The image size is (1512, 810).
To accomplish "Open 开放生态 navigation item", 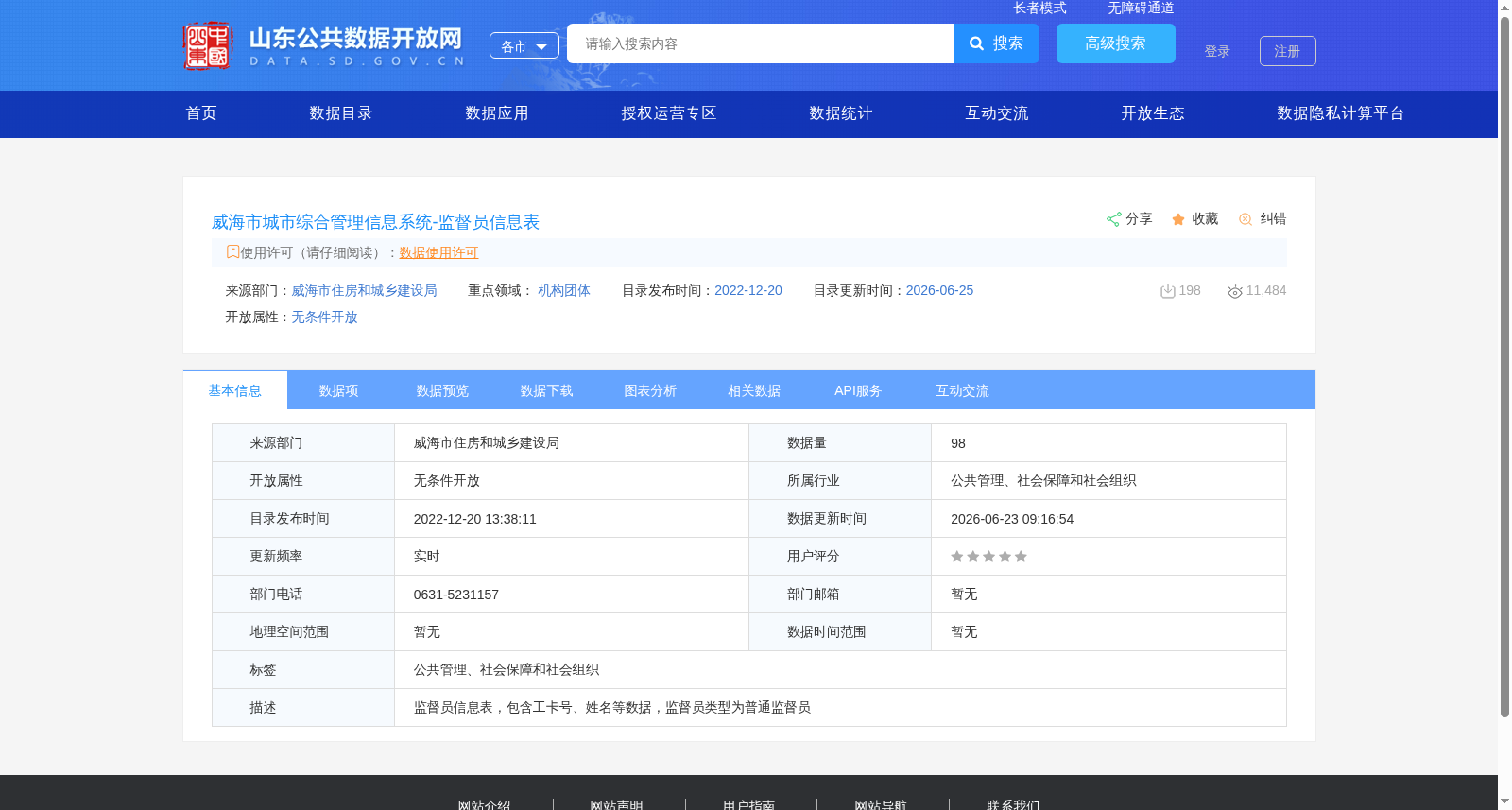I will pos(1153,113).
